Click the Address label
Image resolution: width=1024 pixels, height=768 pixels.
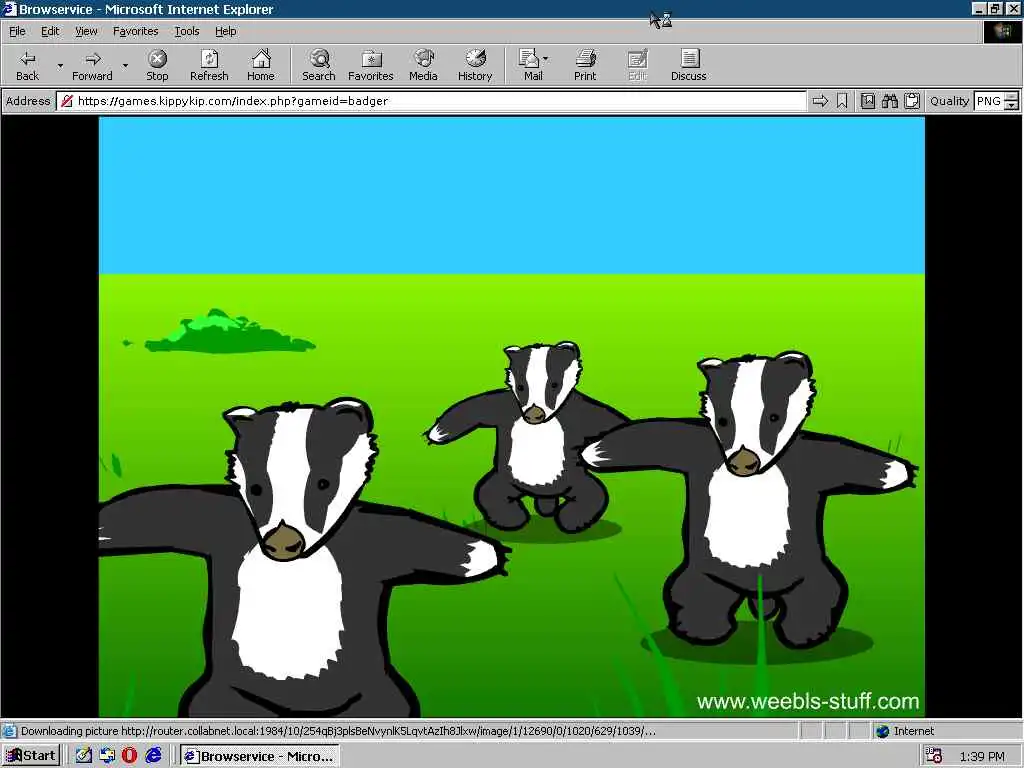[28, 101]
